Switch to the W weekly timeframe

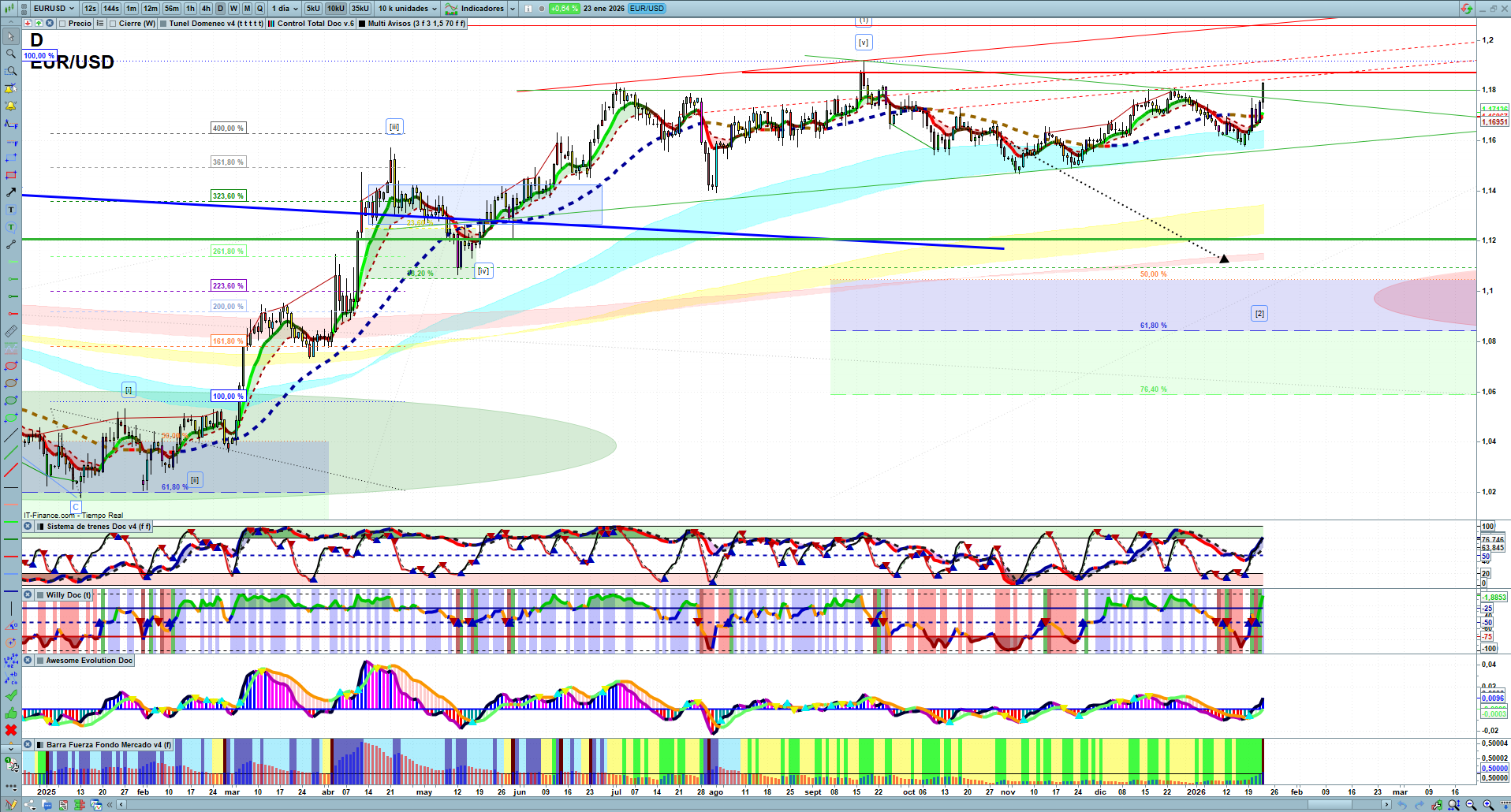pos(233,9)
